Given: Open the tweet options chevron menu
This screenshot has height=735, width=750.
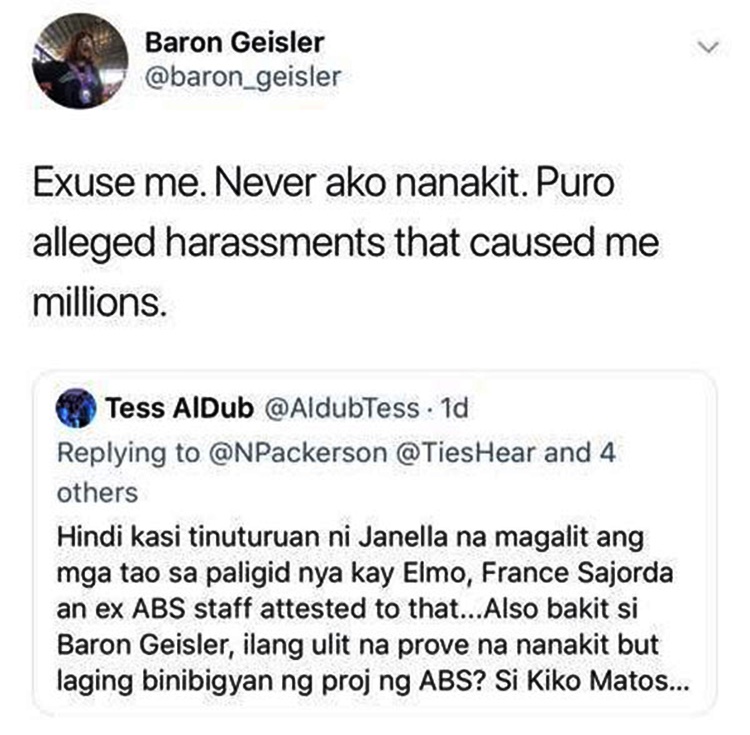Looking at the screenshot, I should 708,47.
